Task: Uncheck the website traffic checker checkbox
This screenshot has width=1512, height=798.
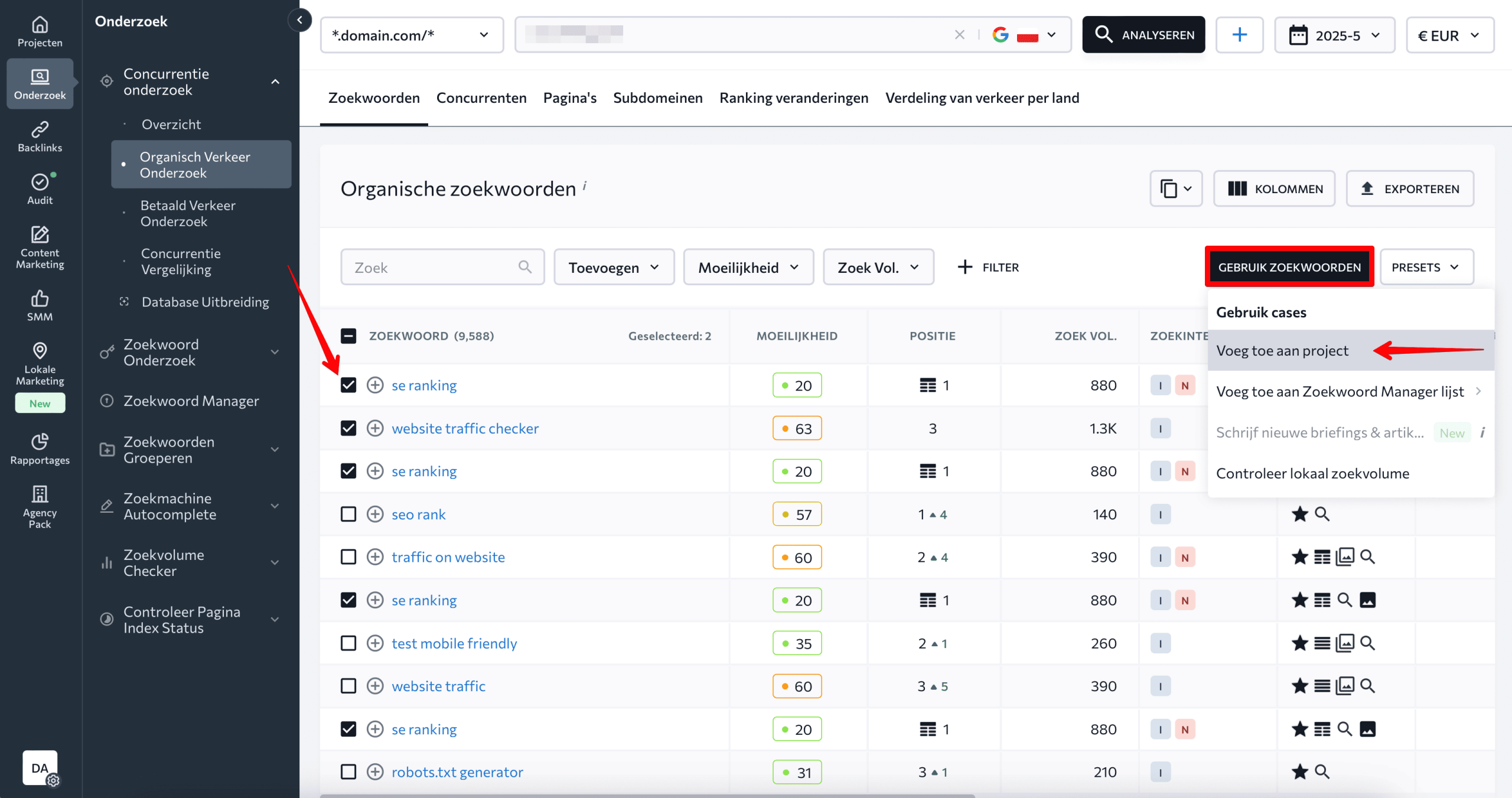Action: point(348,428)
